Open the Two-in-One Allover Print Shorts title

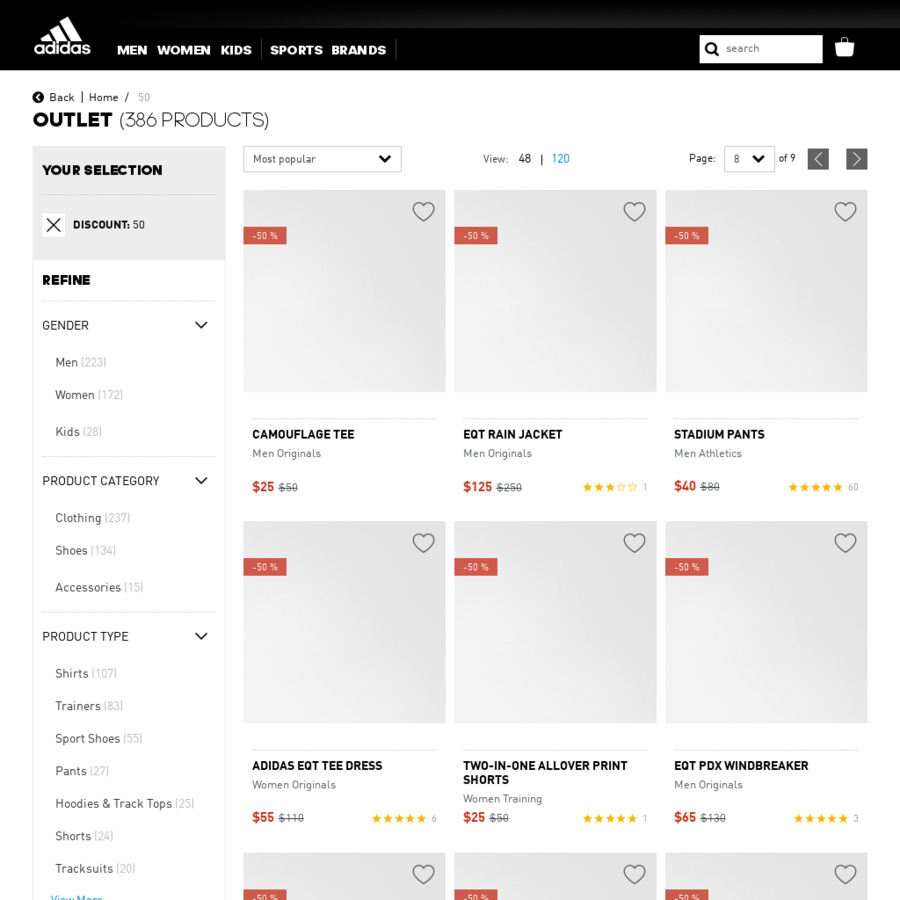tap(545, 773)
